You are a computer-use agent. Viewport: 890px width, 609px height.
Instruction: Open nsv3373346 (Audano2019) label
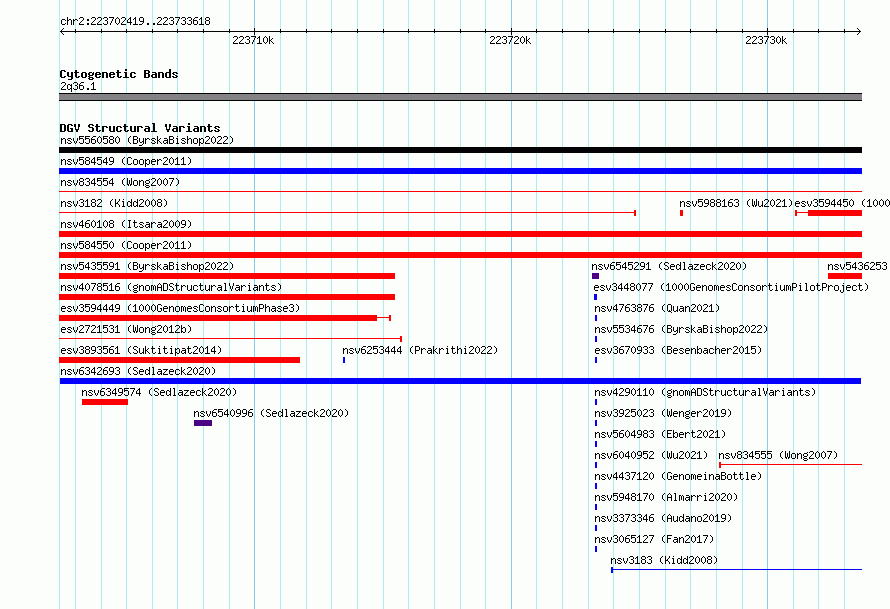tap(663, 518)
